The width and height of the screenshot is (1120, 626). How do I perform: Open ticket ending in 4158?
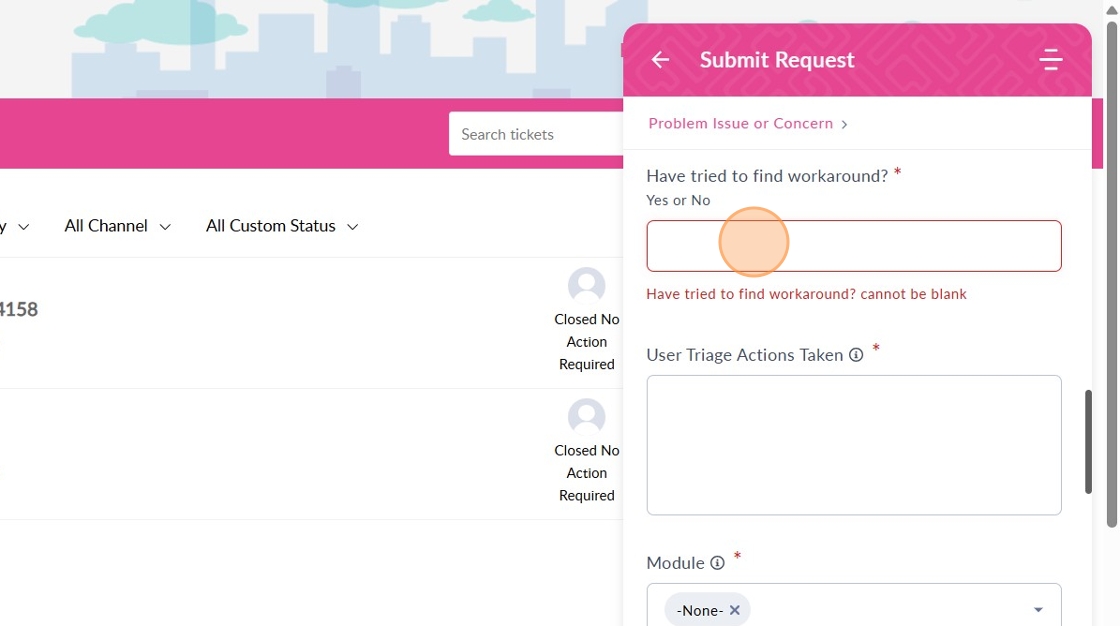(x=19, y=309)
